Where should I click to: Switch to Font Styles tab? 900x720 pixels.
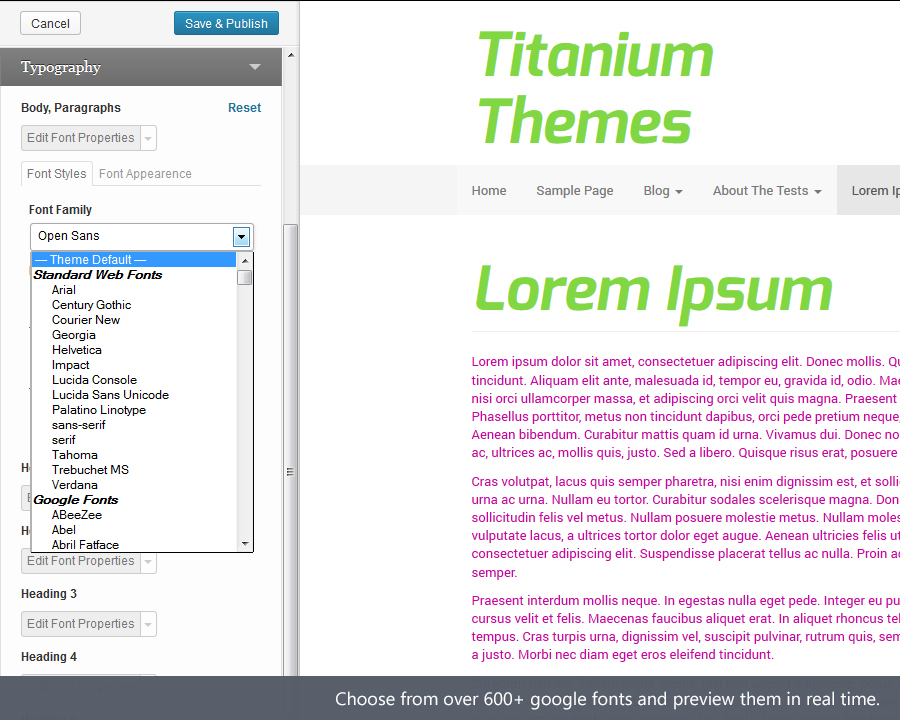[56, 173]
